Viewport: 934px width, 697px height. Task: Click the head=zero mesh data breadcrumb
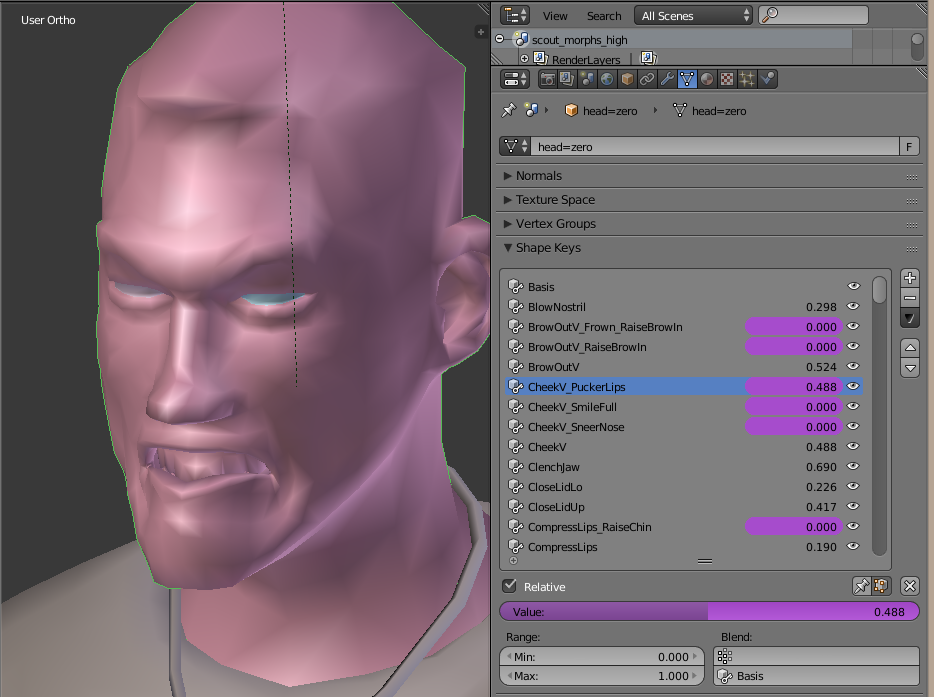710,111
